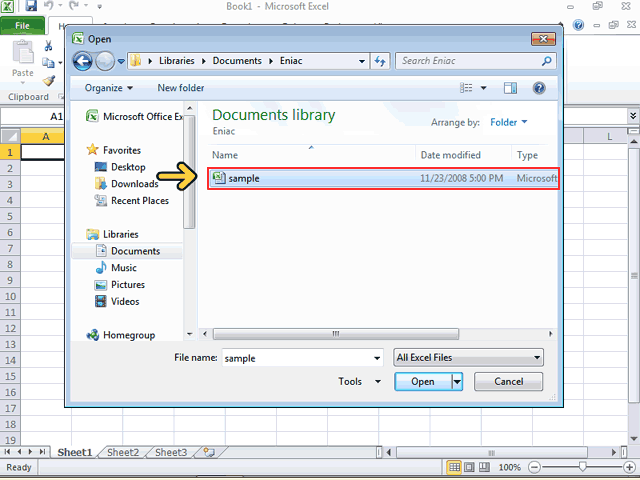The height and width of the screenshot is (480, 640).
Task: Open recent locations dropdown next to Forward arrow
Action: pos(121,61)
